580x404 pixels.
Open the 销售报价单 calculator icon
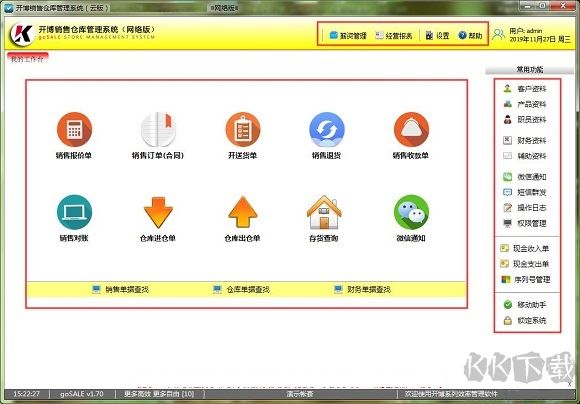[x=74, y=130]
